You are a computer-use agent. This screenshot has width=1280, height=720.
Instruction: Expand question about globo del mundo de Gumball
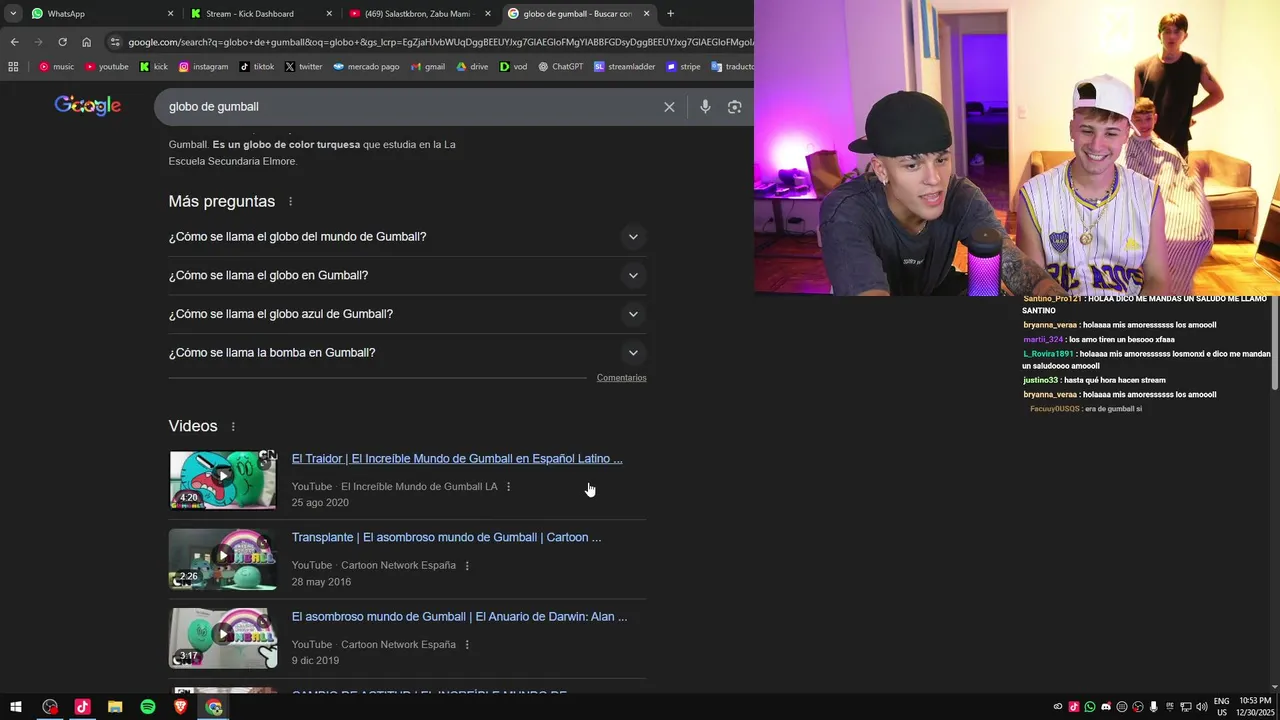[x=407, y=237]
